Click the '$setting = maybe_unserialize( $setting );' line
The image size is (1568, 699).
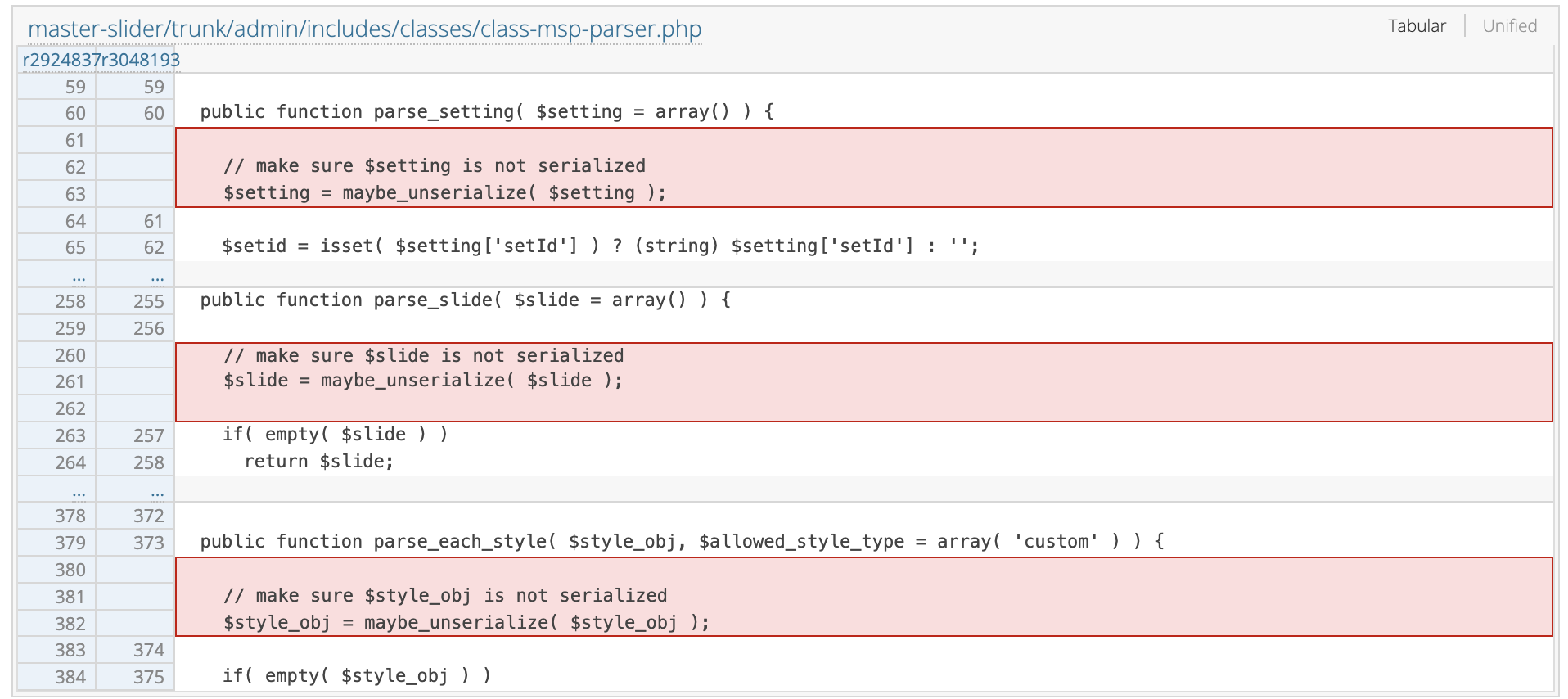pos(445,193)
